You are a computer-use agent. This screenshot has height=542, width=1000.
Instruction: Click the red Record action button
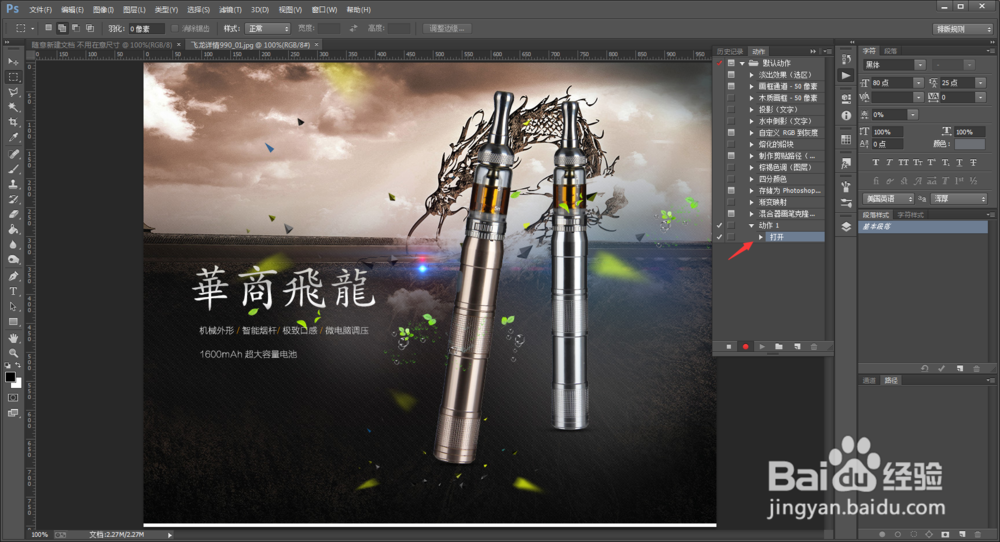point(745,347)
